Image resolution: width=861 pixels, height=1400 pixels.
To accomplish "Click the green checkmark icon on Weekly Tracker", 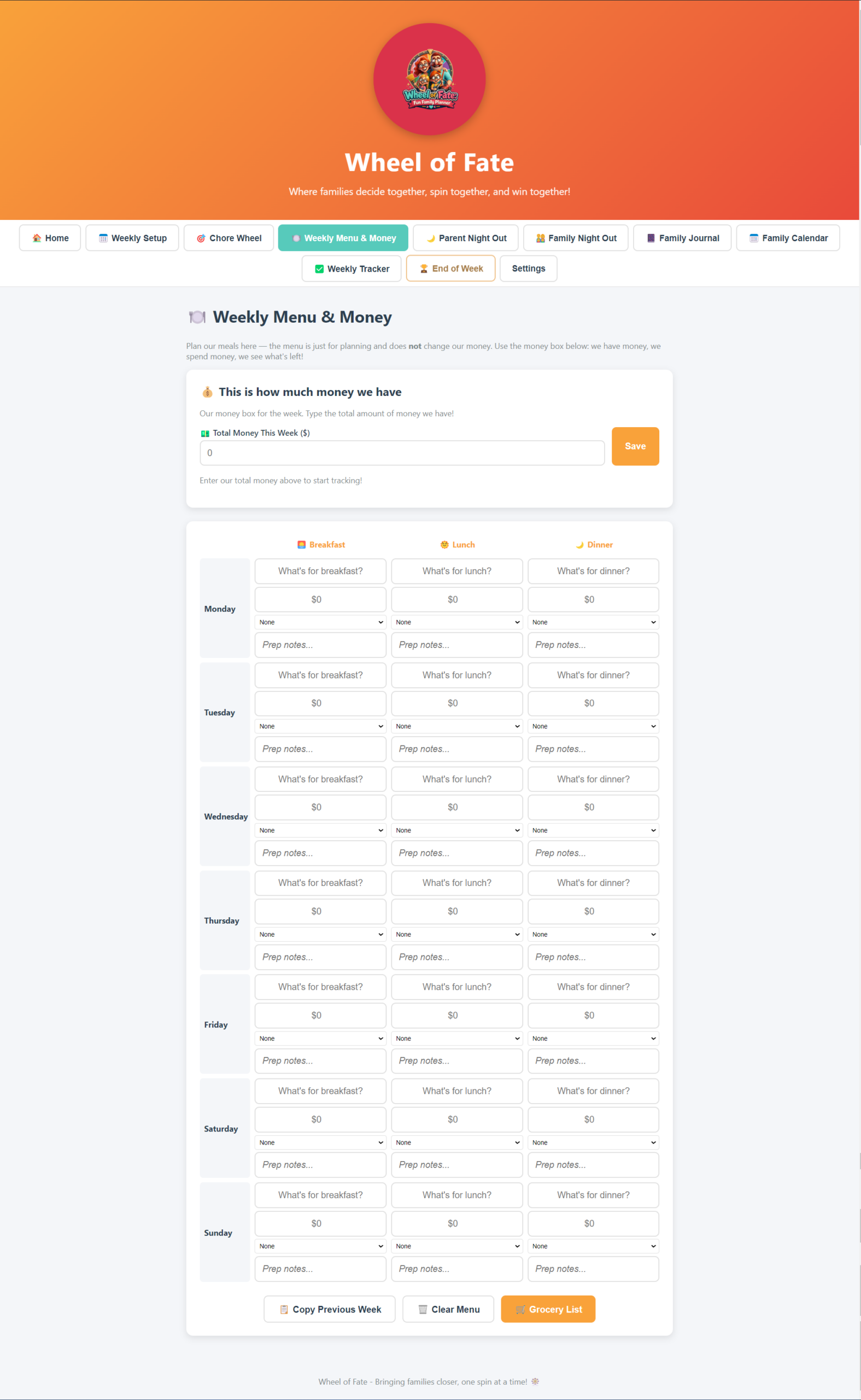I will 319,269.
